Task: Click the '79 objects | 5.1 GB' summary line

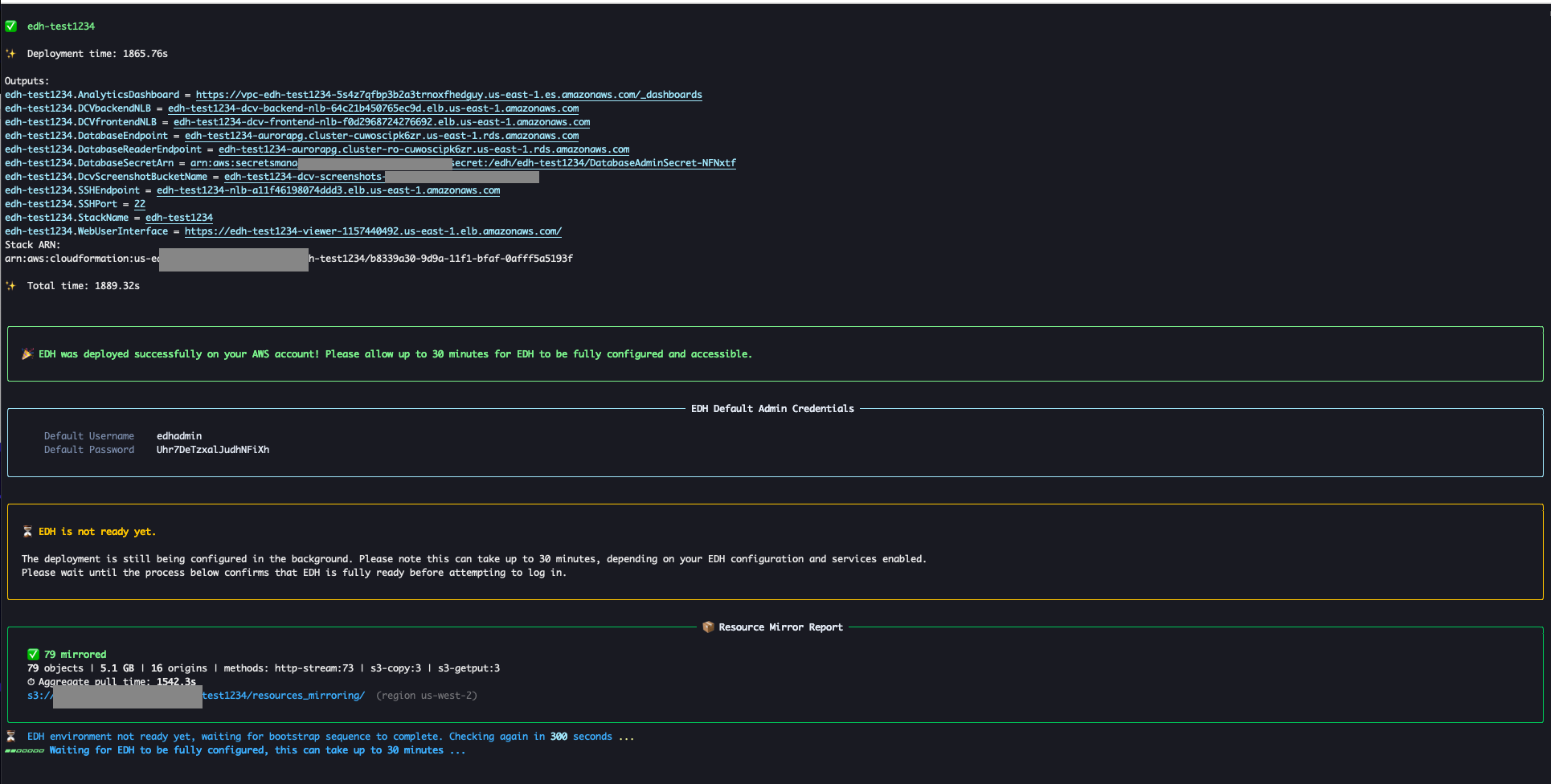Action: click(264, 668)
